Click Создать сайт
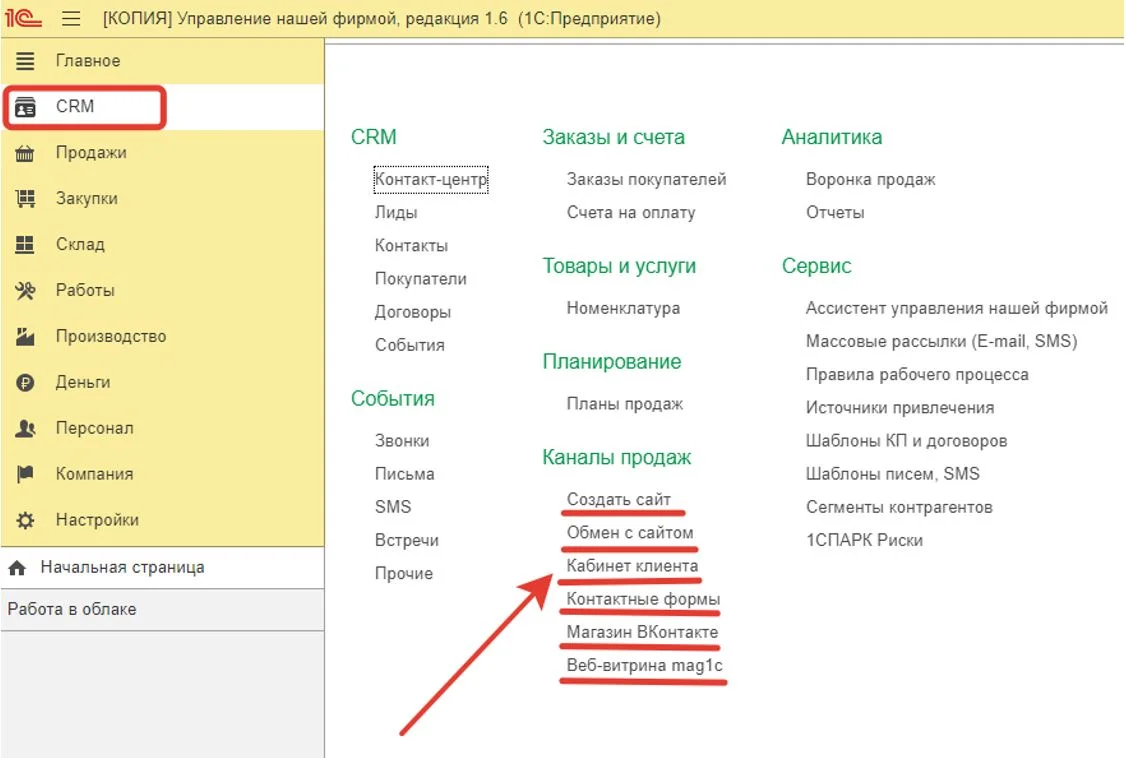 pyautogui.click(x=618, y=500)
